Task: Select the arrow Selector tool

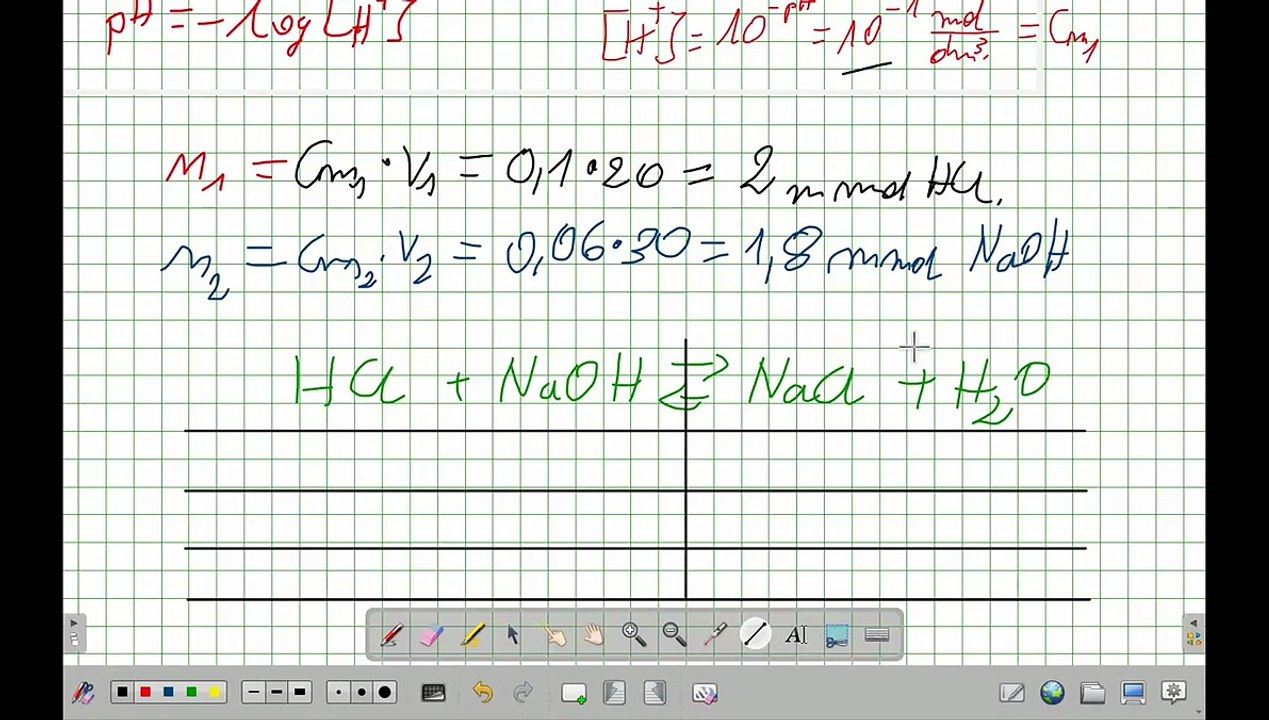Action: tap(513, 635)
